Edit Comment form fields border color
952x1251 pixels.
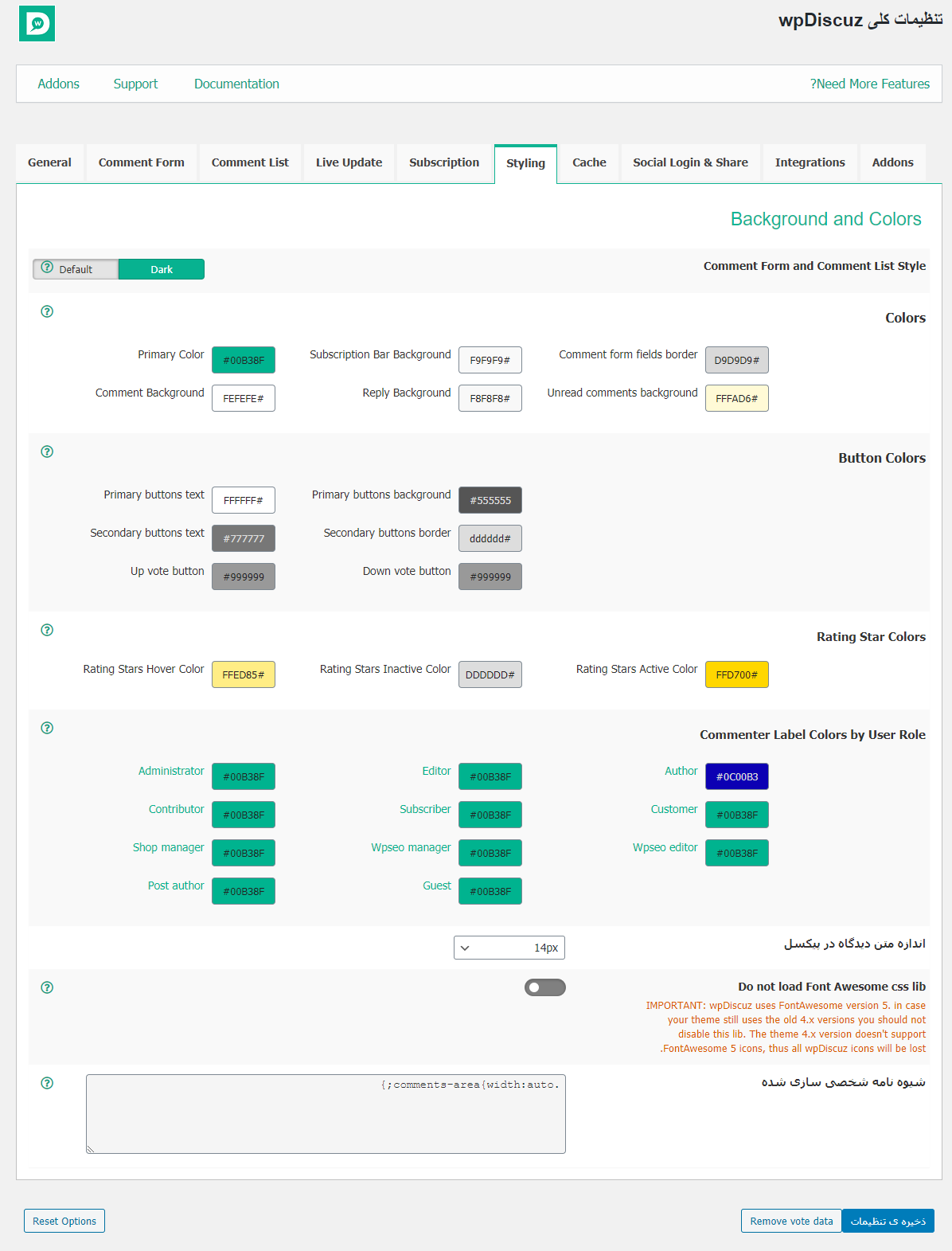[737, 360]
